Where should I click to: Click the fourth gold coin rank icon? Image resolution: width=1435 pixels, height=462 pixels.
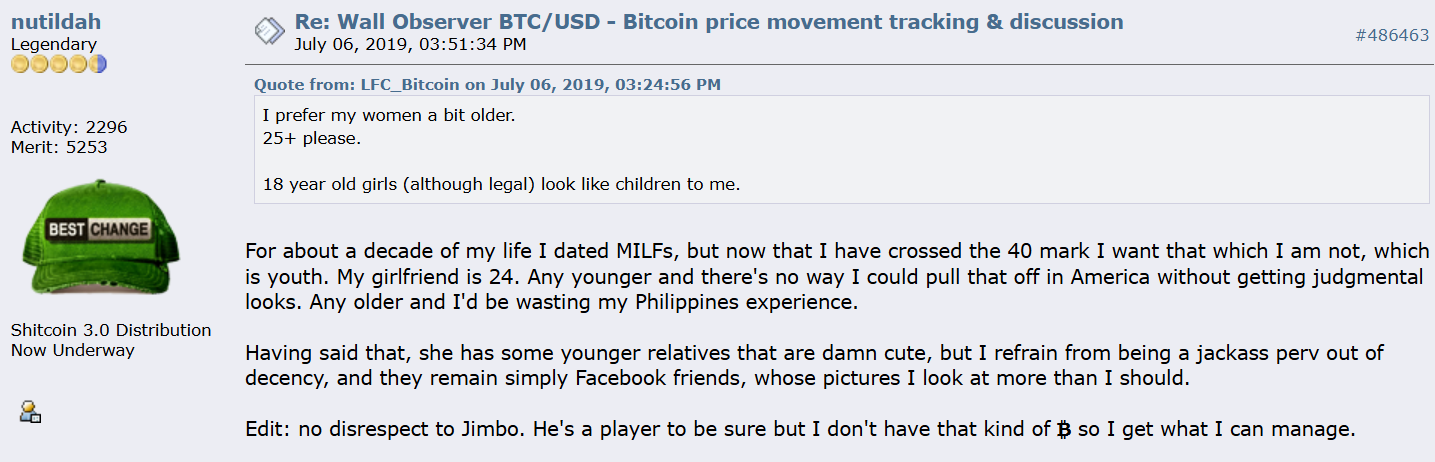pos(77,65)
